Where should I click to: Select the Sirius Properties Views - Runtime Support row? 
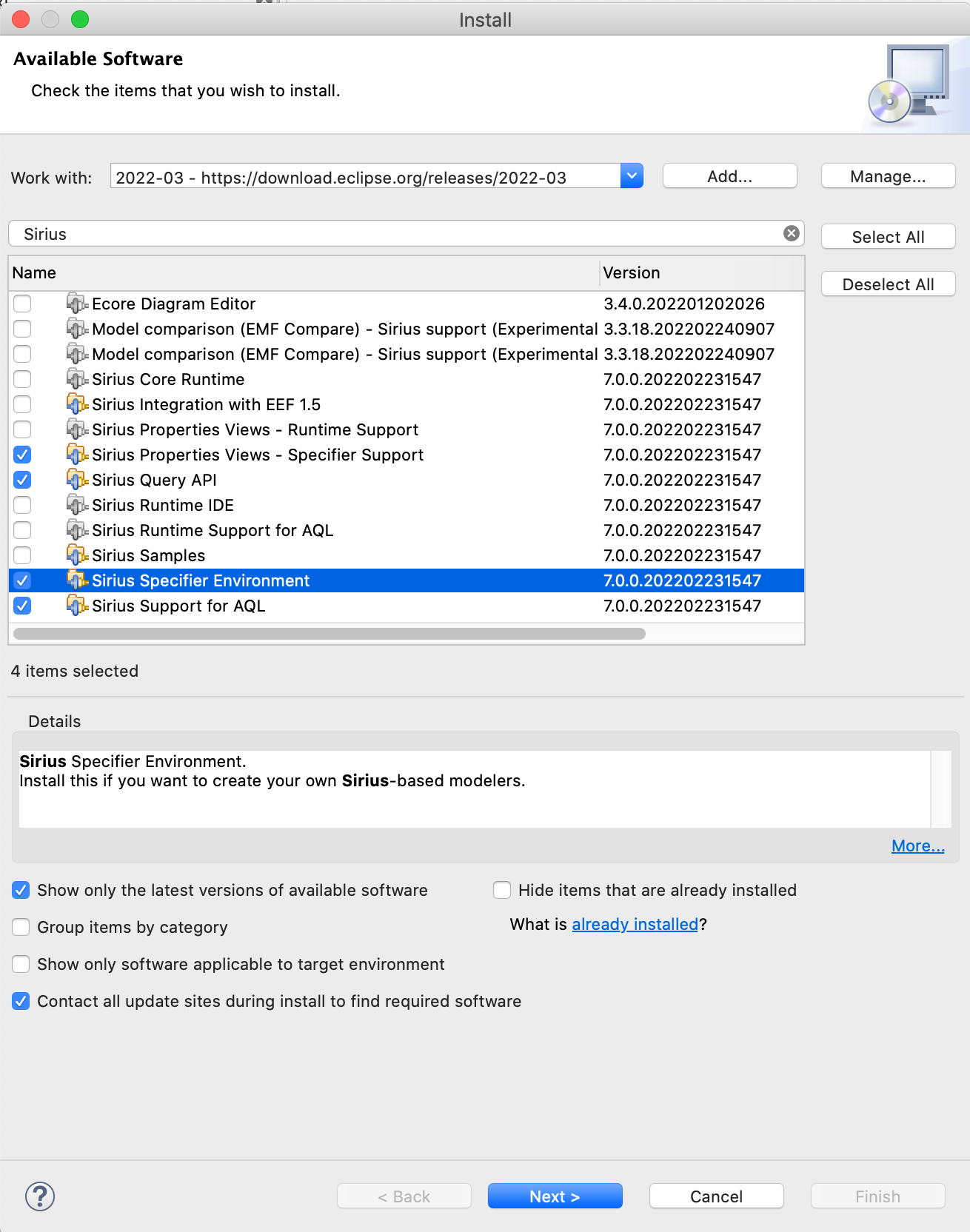(x=407, y=429)
